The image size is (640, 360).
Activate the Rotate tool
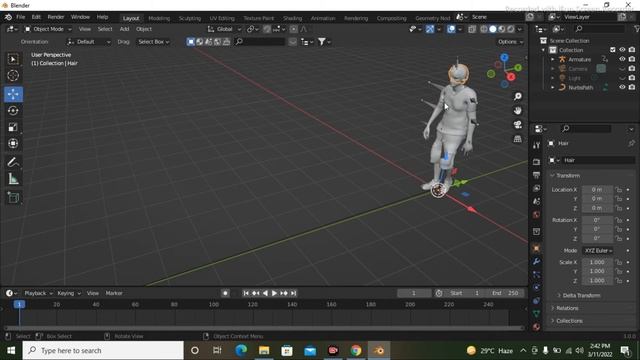pyautogui.click(x=13, y=111)
